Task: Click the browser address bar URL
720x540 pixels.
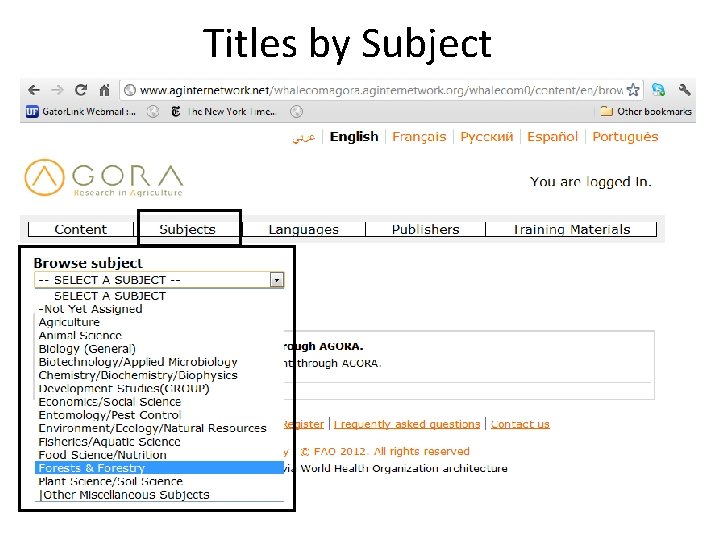Action: tap(381, 90)
